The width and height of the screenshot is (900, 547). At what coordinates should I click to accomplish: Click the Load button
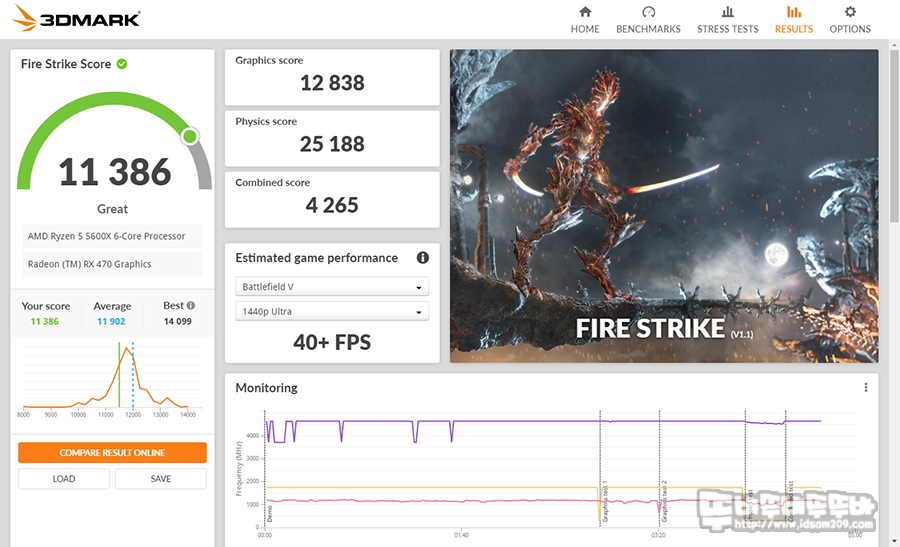[x=64, y=479]
